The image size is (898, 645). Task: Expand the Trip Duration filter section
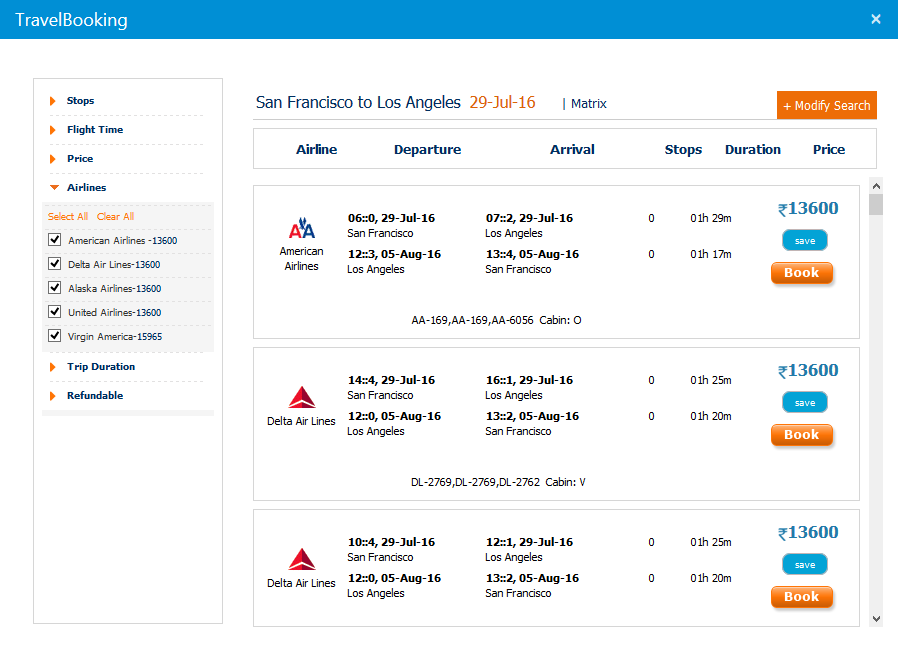coord(101,367)
